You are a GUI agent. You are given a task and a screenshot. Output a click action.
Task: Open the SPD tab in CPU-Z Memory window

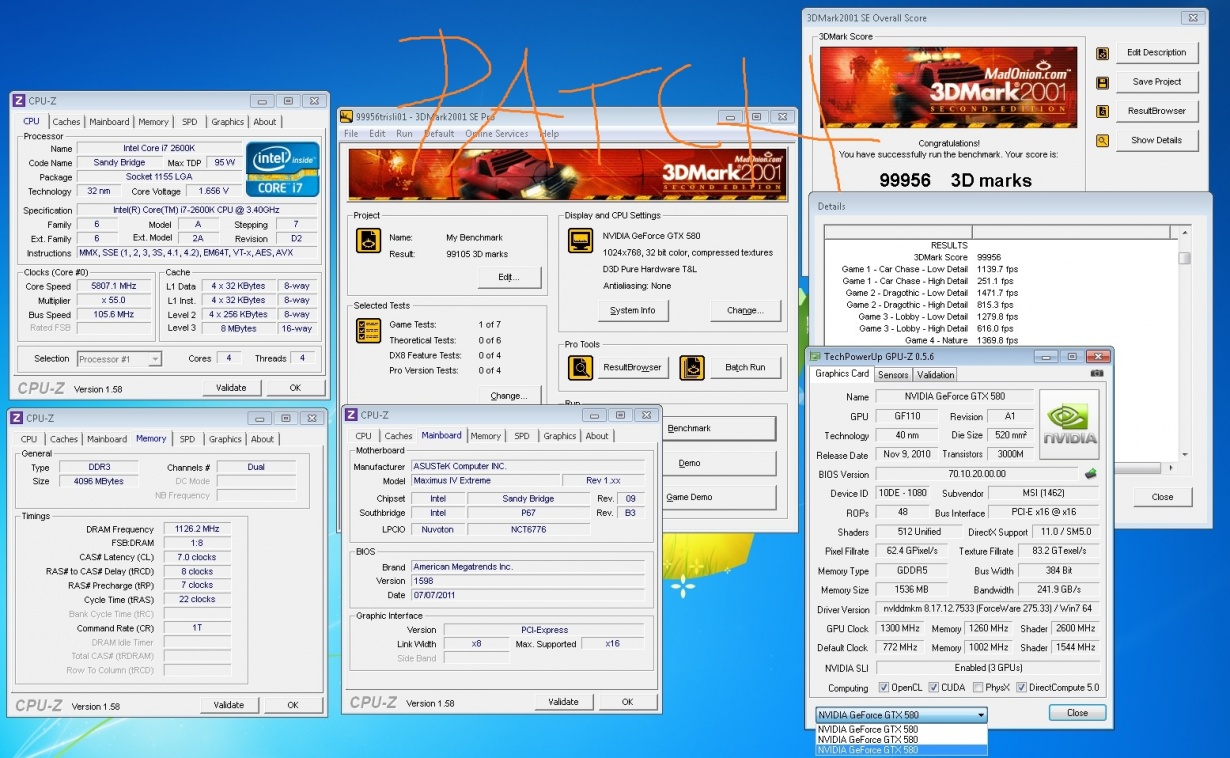coord(187,439)
